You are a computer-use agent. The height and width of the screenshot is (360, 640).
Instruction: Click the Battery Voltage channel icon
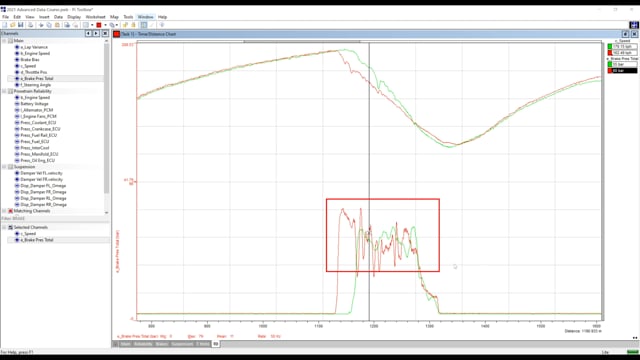pos(17,104)
